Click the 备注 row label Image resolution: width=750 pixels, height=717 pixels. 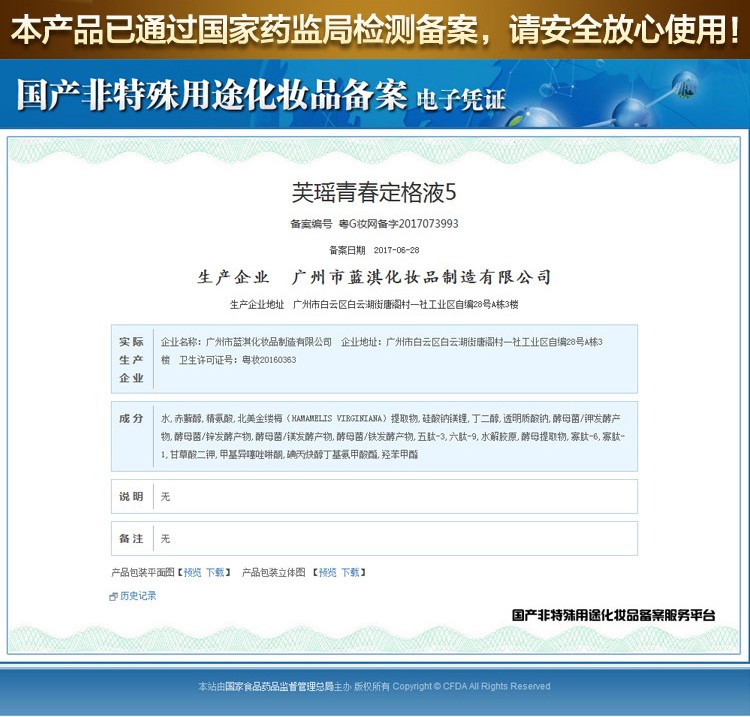pyautogui.click(x=131, y=538)
